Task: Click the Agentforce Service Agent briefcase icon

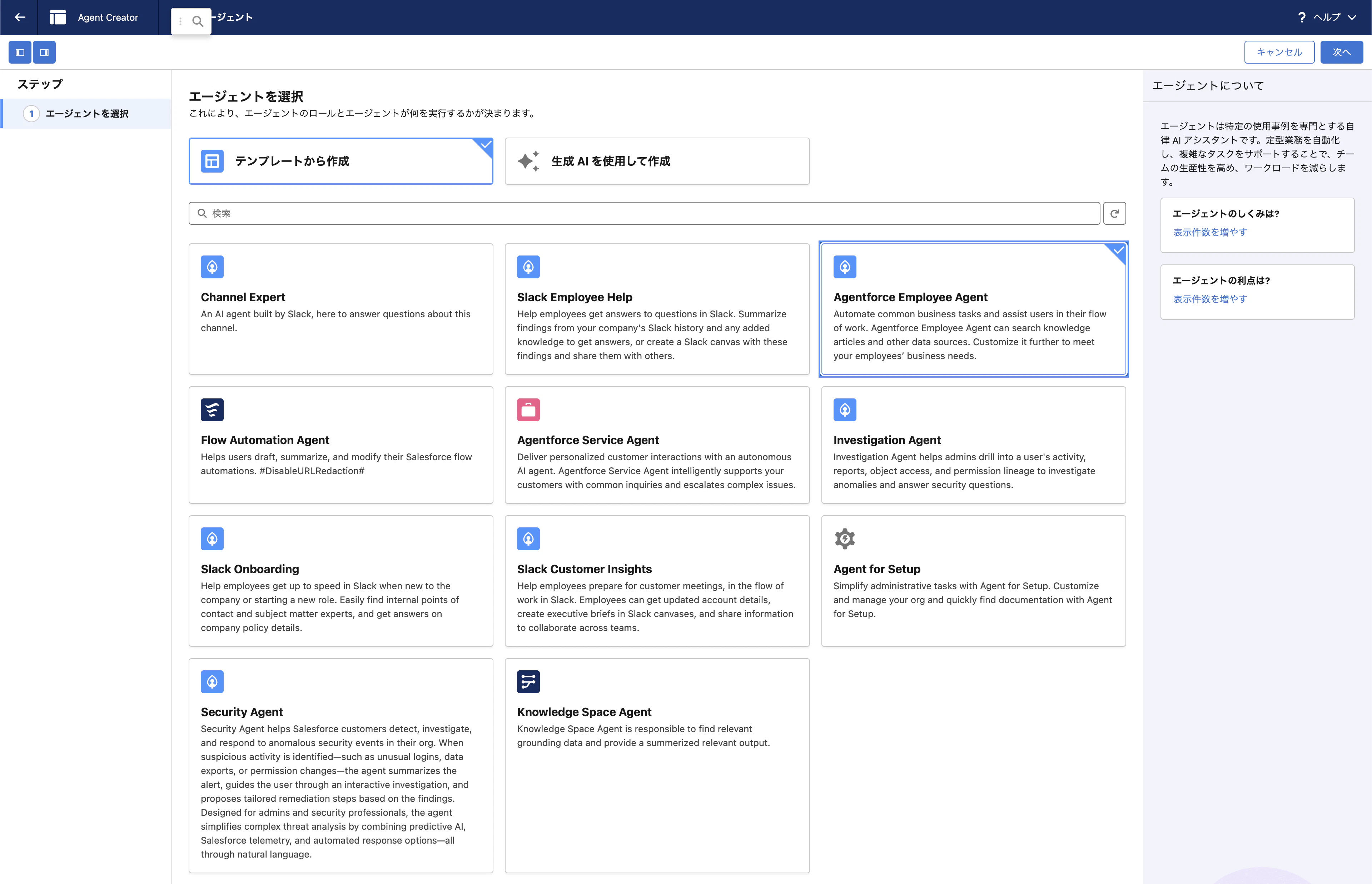Action: tap(528, 410)
